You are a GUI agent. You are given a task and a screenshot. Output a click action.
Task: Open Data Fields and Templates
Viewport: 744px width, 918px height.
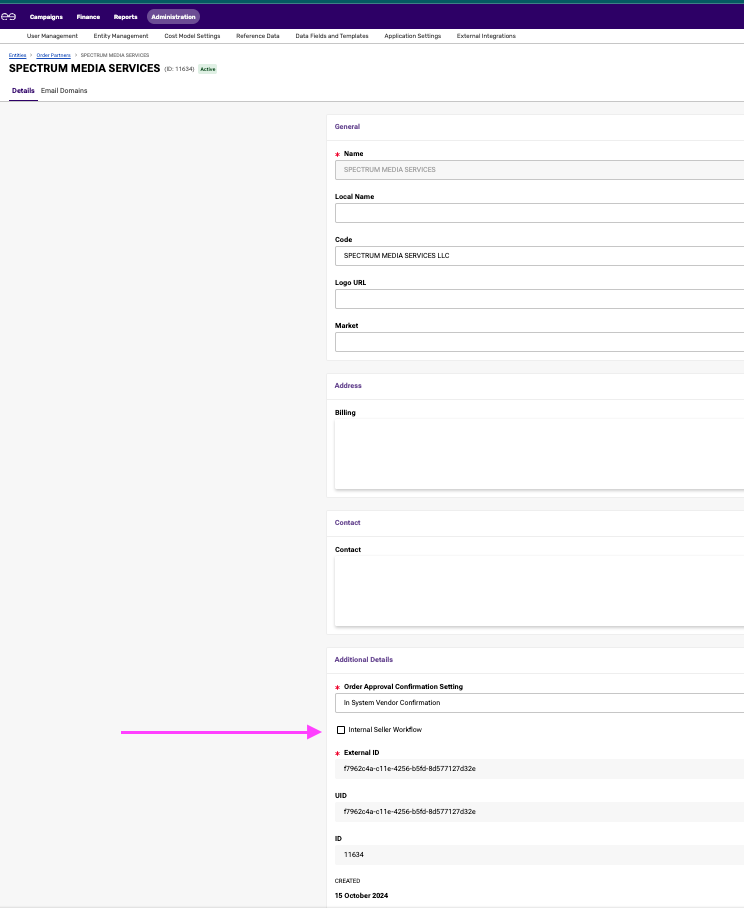[x=332, y=36]
